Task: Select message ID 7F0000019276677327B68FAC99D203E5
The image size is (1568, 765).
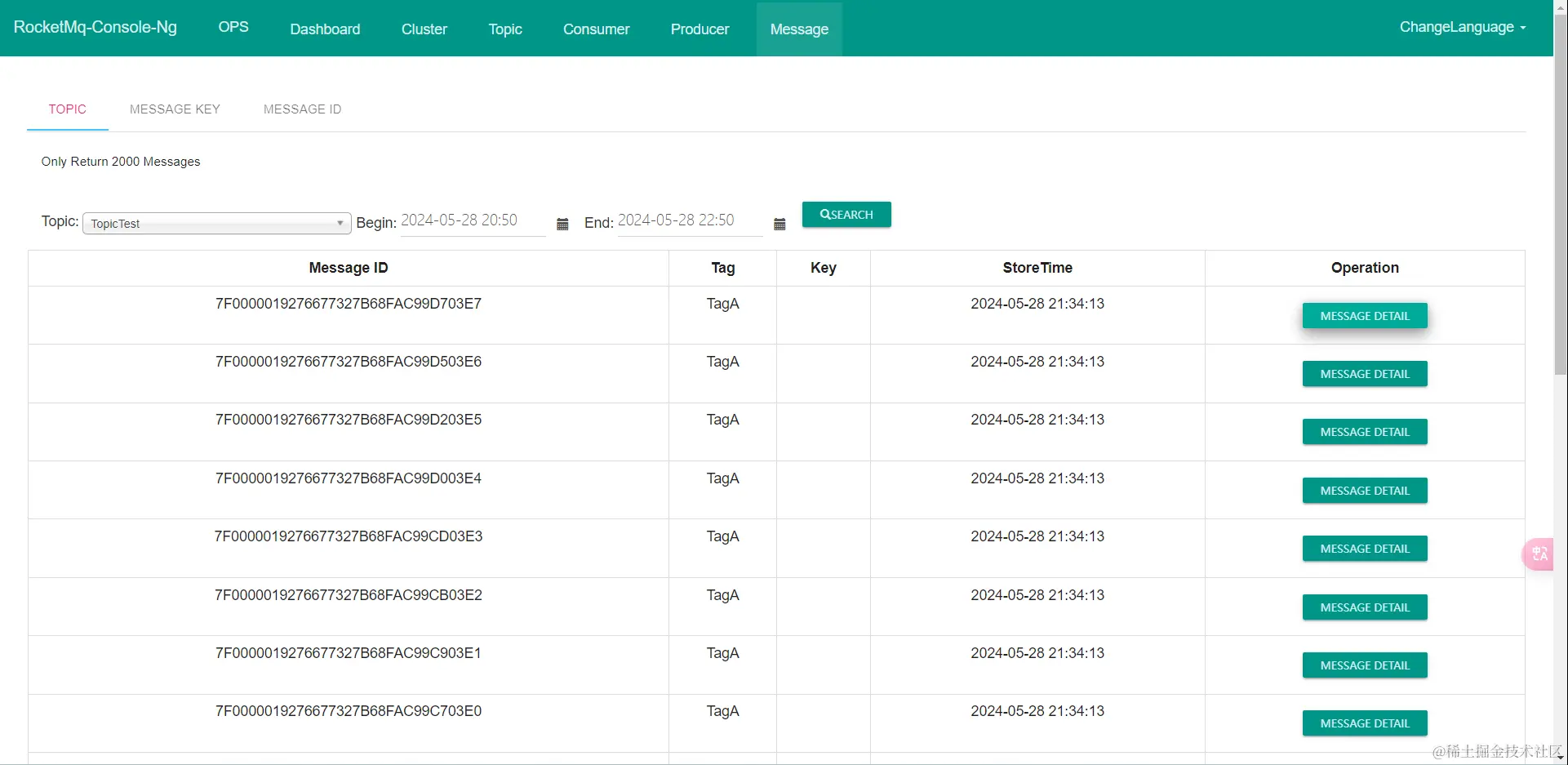Action: click(x=349, y=420)
